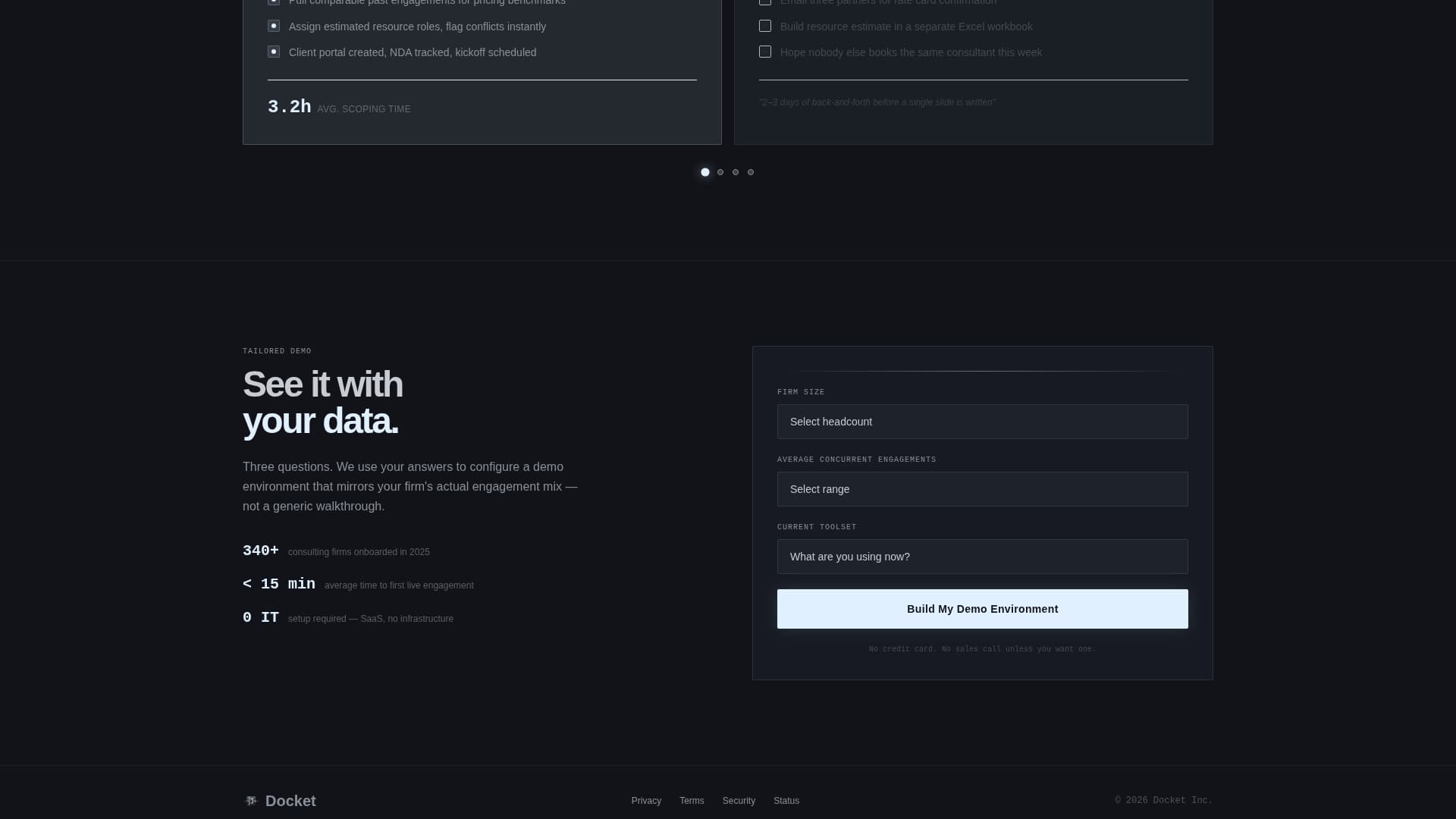Uncheck 'Client portal created, NDA tracked, kickoff scheduled'
The image size is (1456, 819).
click(x=274, y=52)
